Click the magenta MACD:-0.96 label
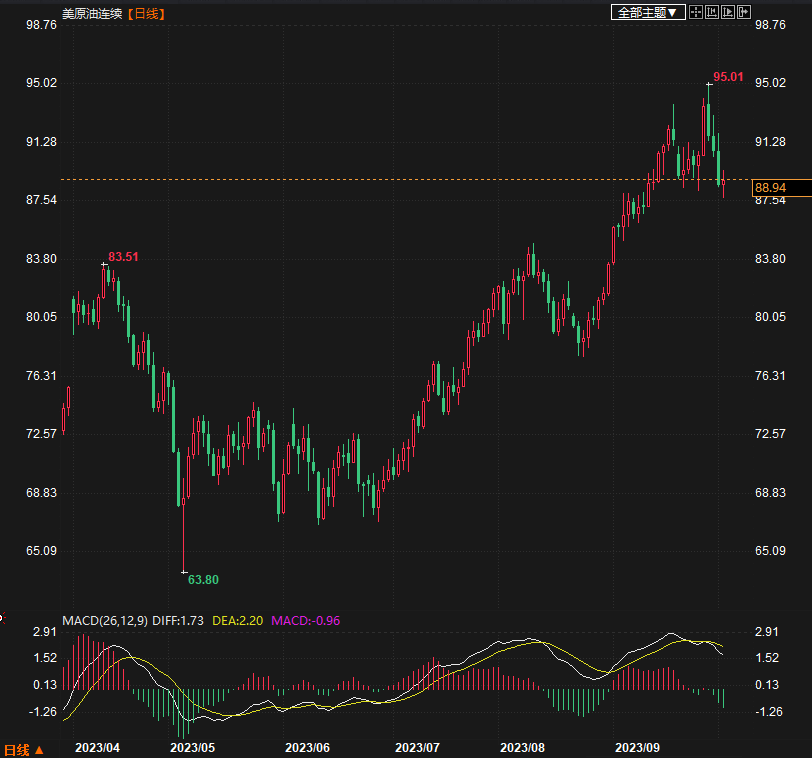Image resolution: width=812 pixels, height=758 pixels. click(305, 620)
